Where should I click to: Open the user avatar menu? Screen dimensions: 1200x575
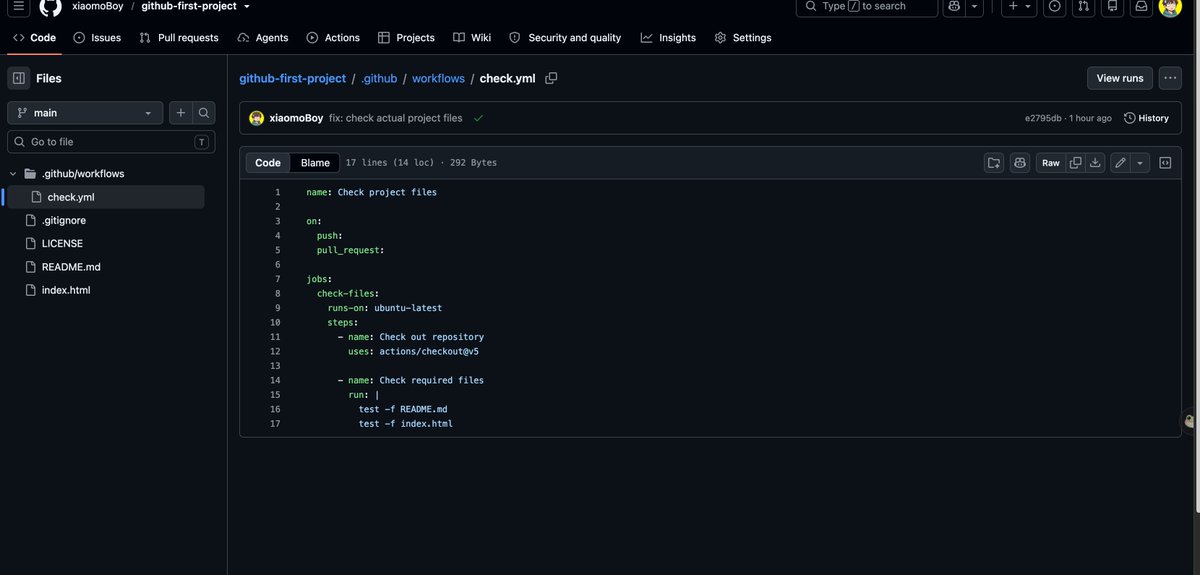pyautogui.click(x=1170, y=6)
